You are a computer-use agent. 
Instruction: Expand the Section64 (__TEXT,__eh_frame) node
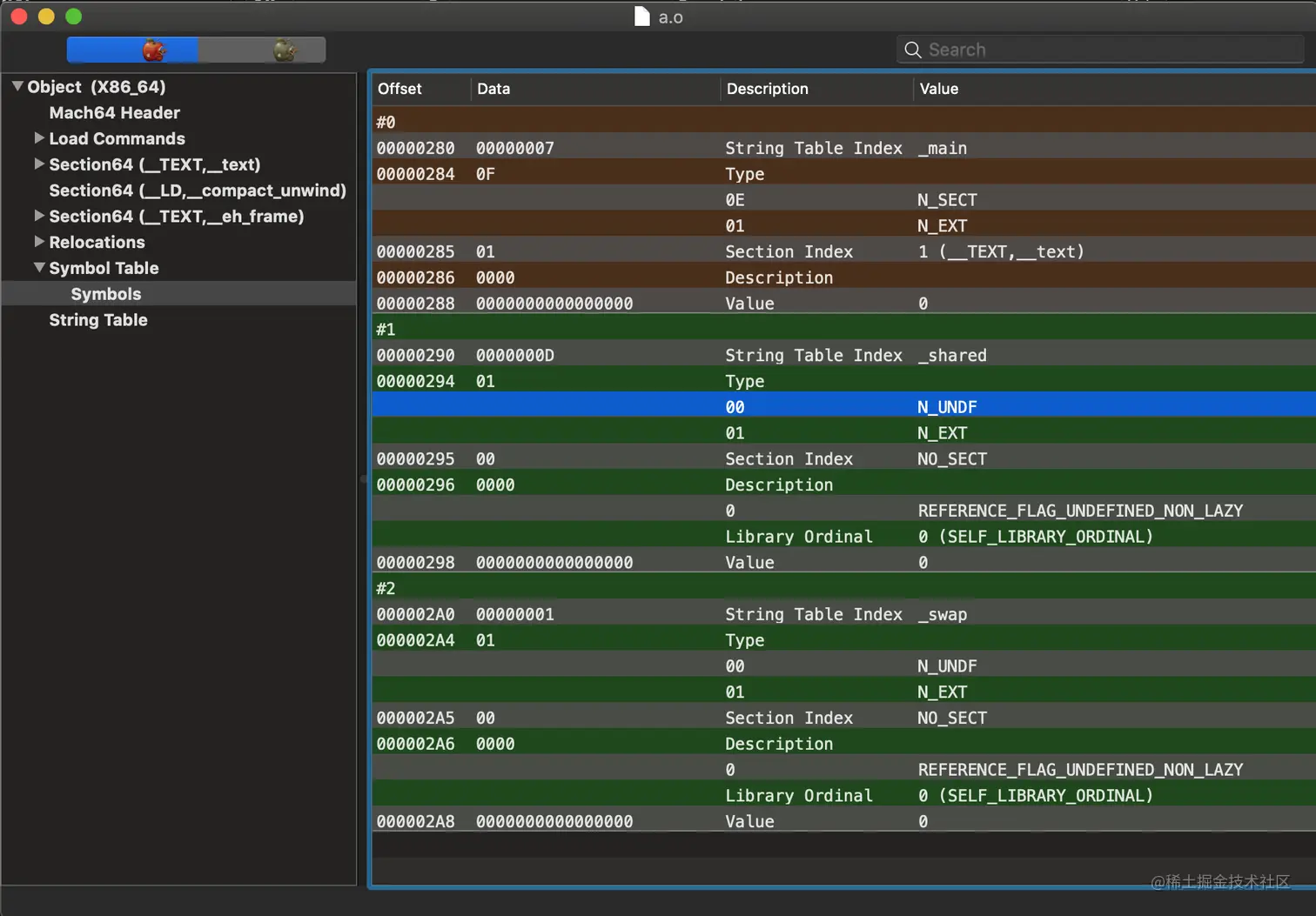[x=39, y=216]
